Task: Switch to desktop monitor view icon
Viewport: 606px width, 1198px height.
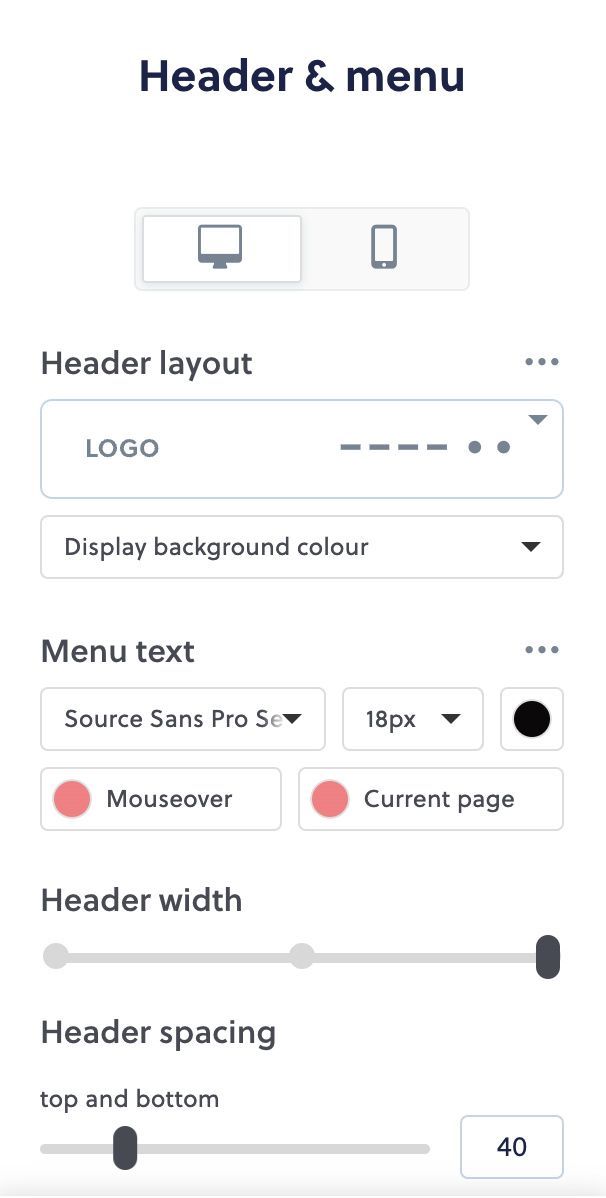Action: (221, 248)
